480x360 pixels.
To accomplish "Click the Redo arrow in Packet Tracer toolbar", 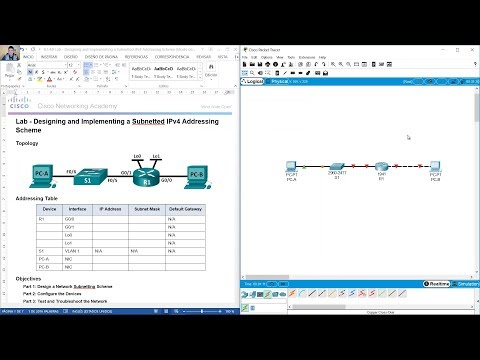I will click(323, 64).
